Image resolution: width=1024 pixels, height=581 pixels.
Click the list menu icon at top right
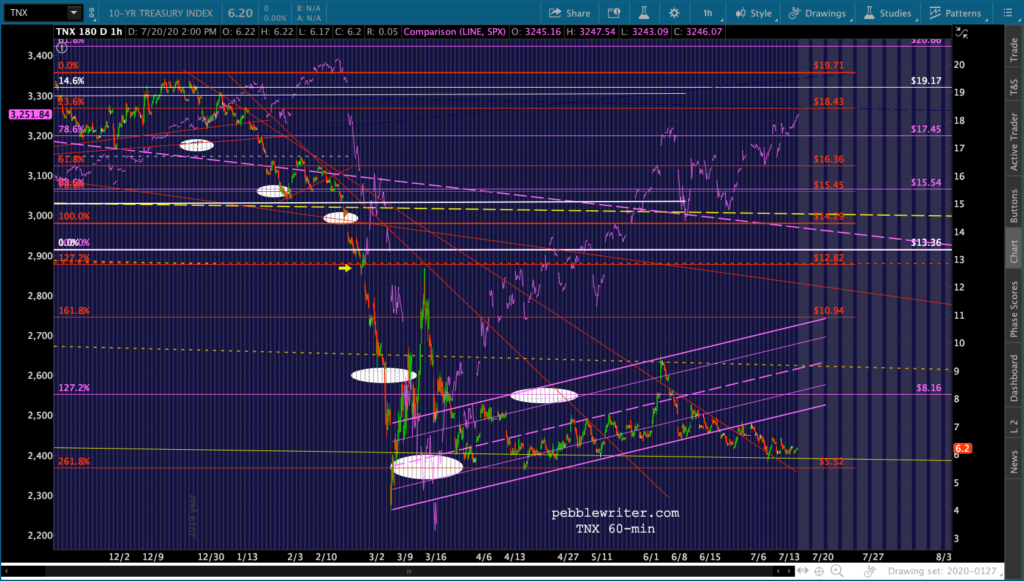[1007, 13]
